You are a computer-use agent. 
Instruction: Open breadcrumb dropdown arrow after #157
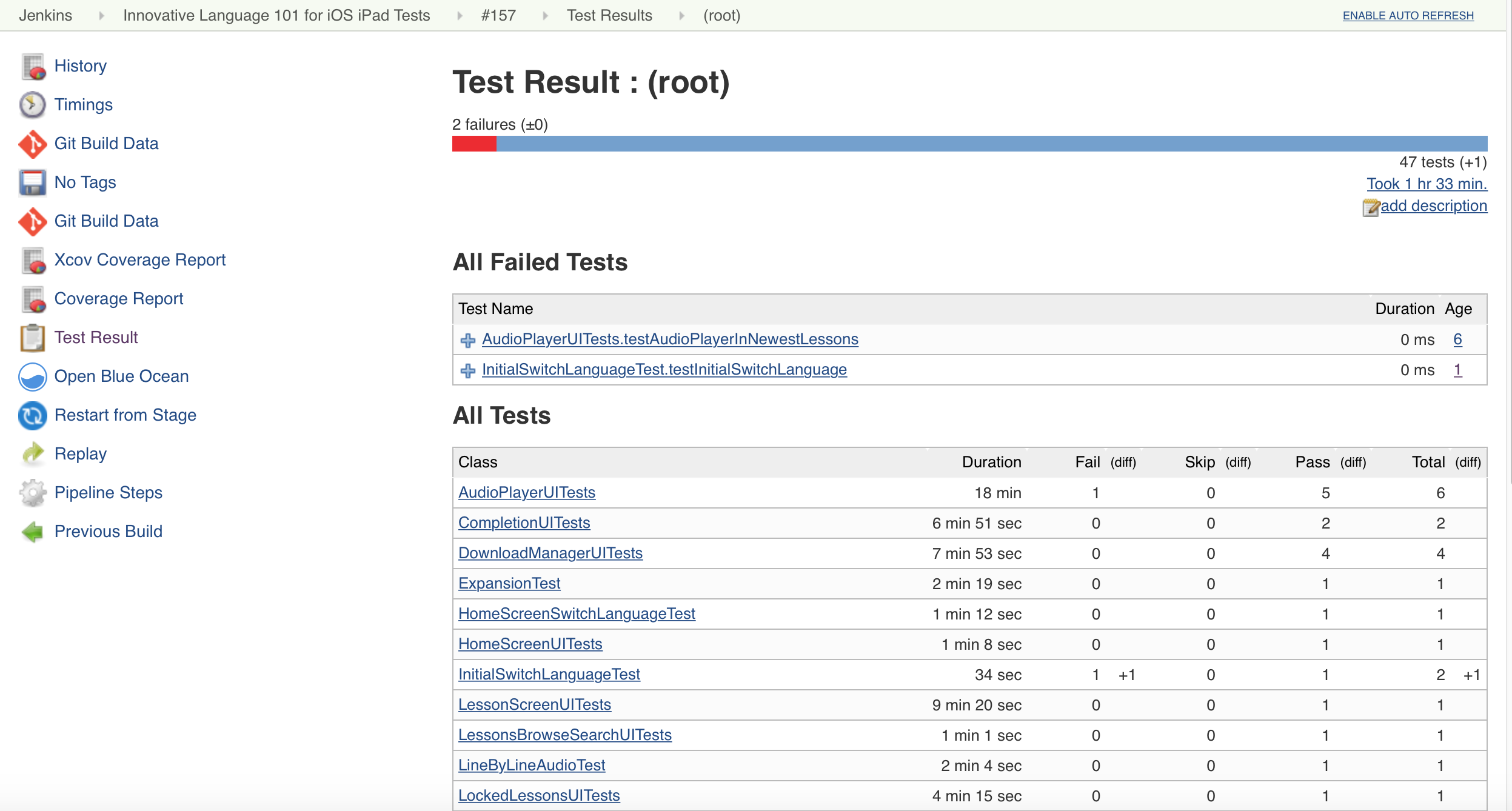tap(545, 16)
